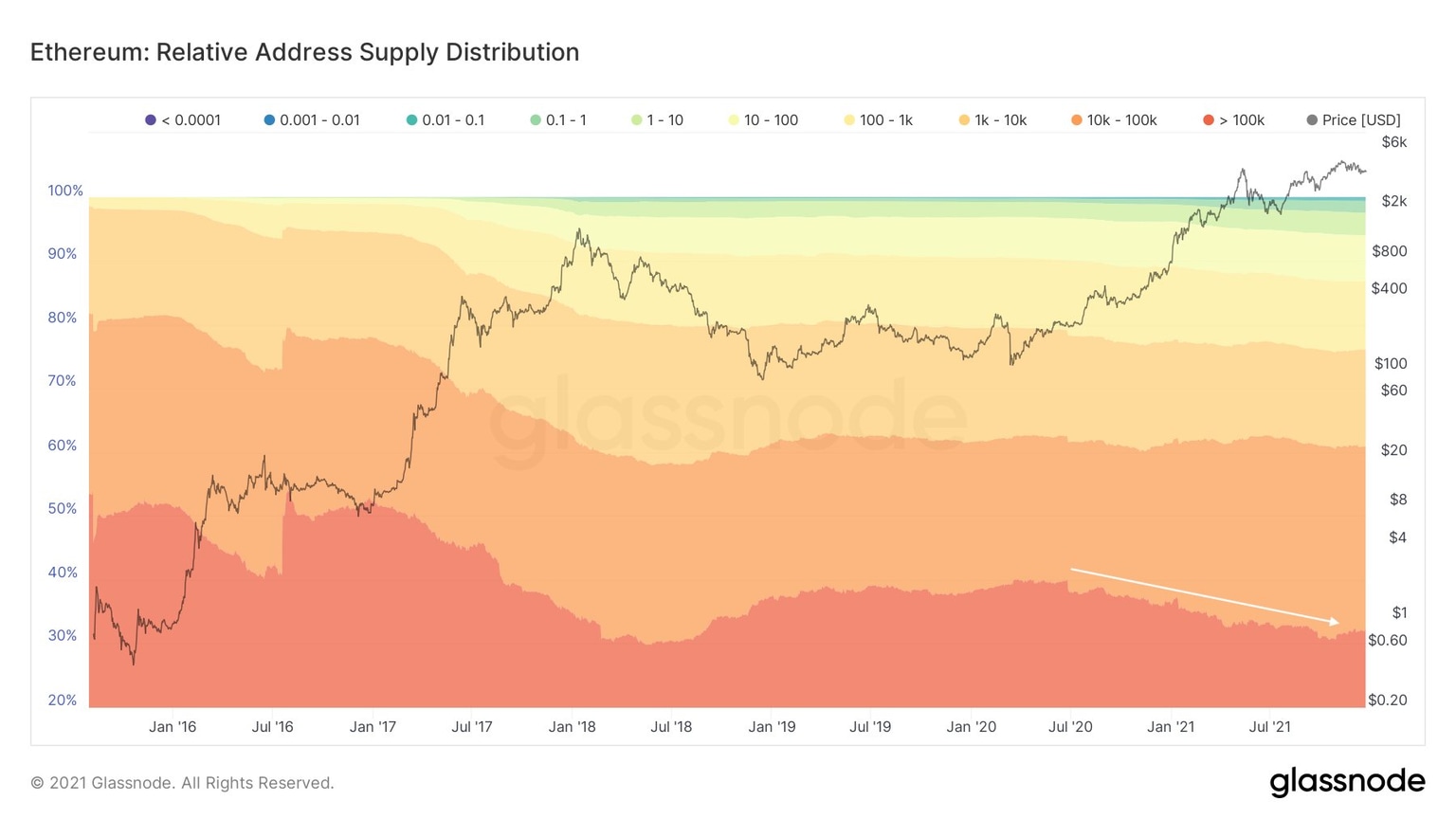Viewport: 1456px width, 819px height.
Task: Select the "10k - 100k" legend entry
Action: 1121,120
